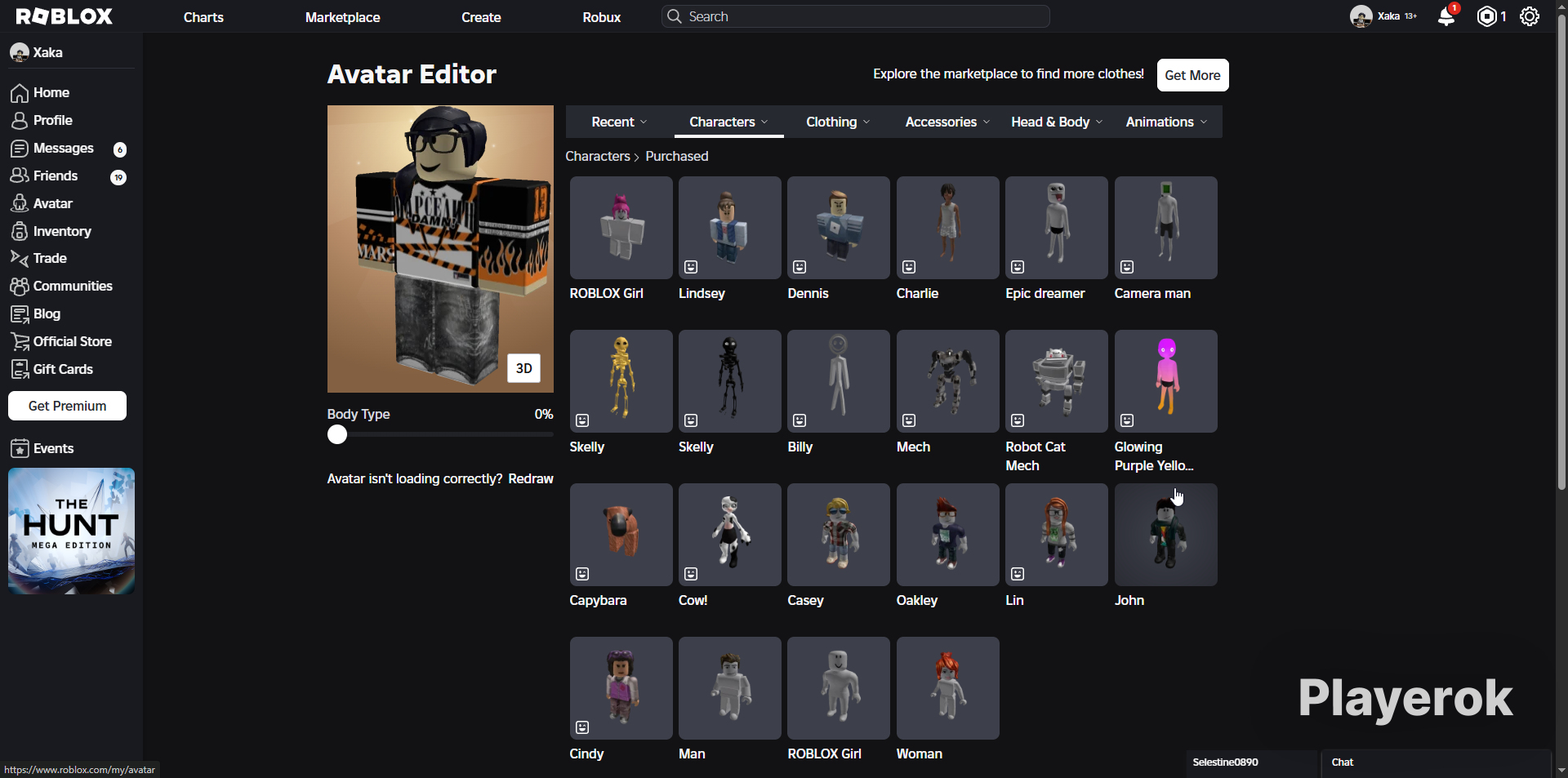The height and width of the screenshot is (778, 1568).
Task: Click the emote badge on Capybara card
Action: pyautogui.click(x=582, y=574)
